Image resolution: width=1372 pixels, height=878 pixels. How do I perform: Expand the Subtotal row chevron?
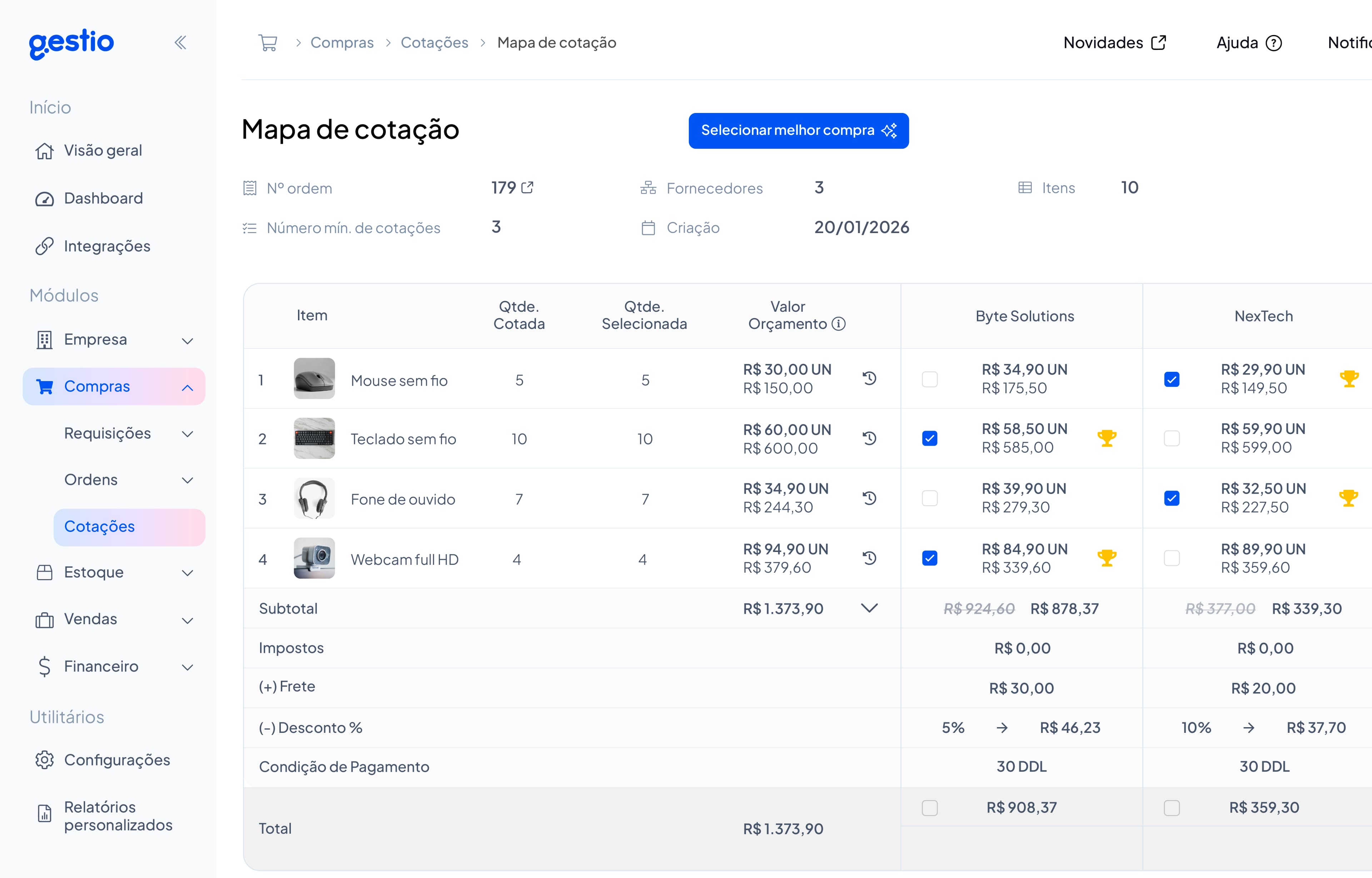(869, 608)
